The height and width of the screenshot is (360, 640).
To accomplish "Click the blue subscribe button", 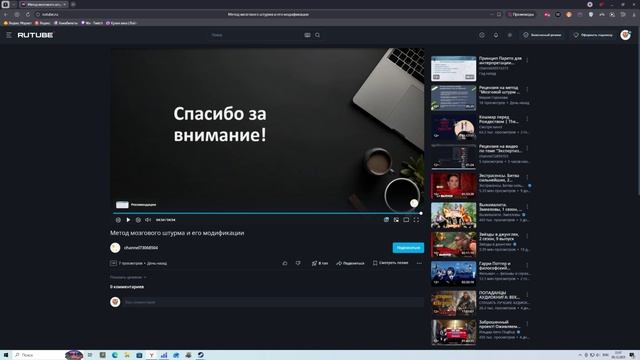I will tap(408, 247).
